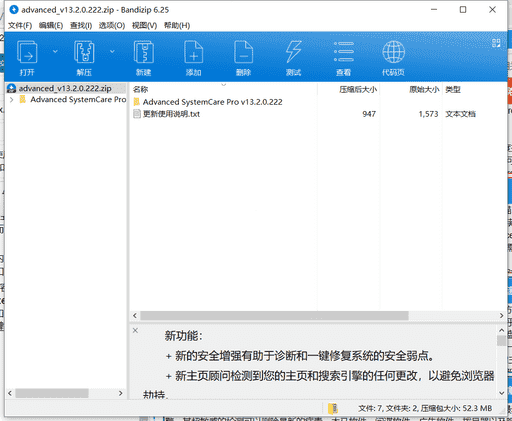Click the tree panel horizontal scrollbar thumb

(x=52, y=393)
